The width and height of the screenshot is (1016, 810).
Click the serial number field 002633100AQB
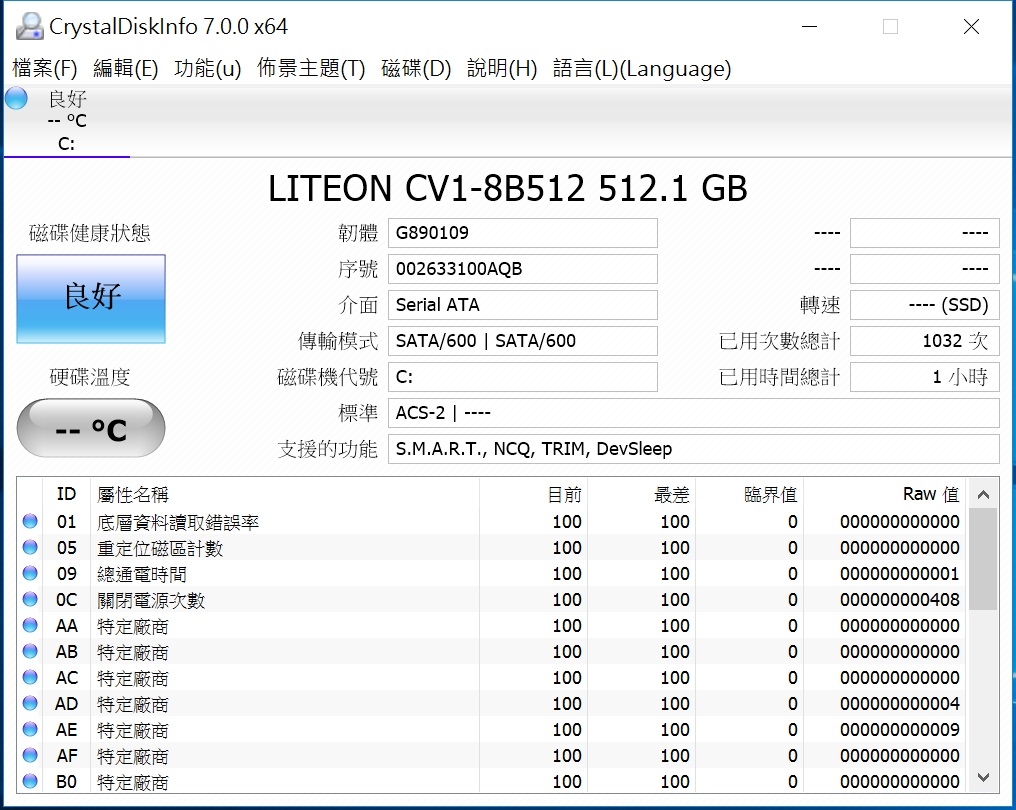pos(523,269)
